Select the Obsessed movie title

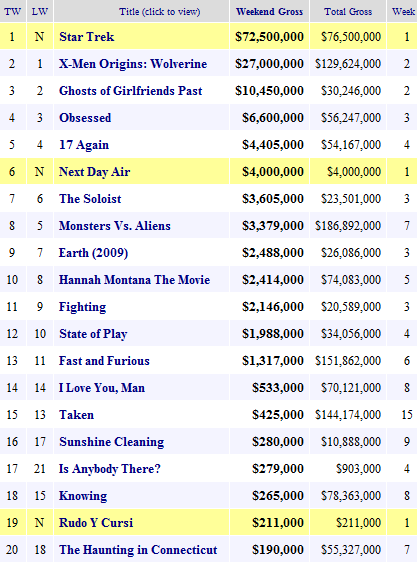point(85,118)
